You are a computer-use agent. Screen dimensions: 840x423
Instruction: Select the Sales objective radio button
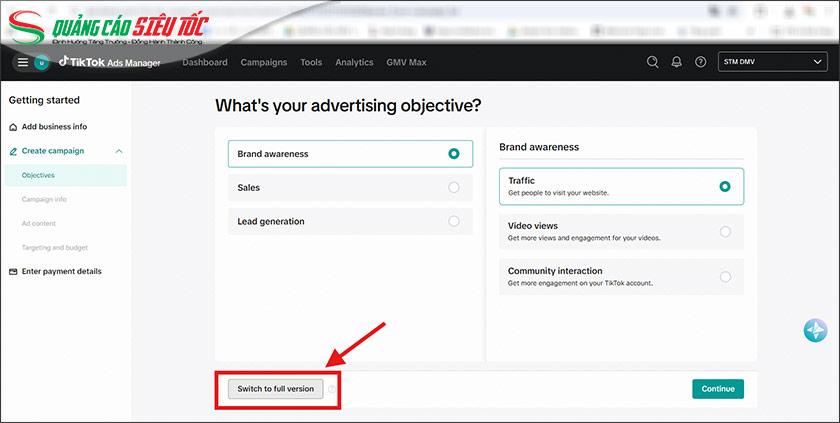(454, 187)
